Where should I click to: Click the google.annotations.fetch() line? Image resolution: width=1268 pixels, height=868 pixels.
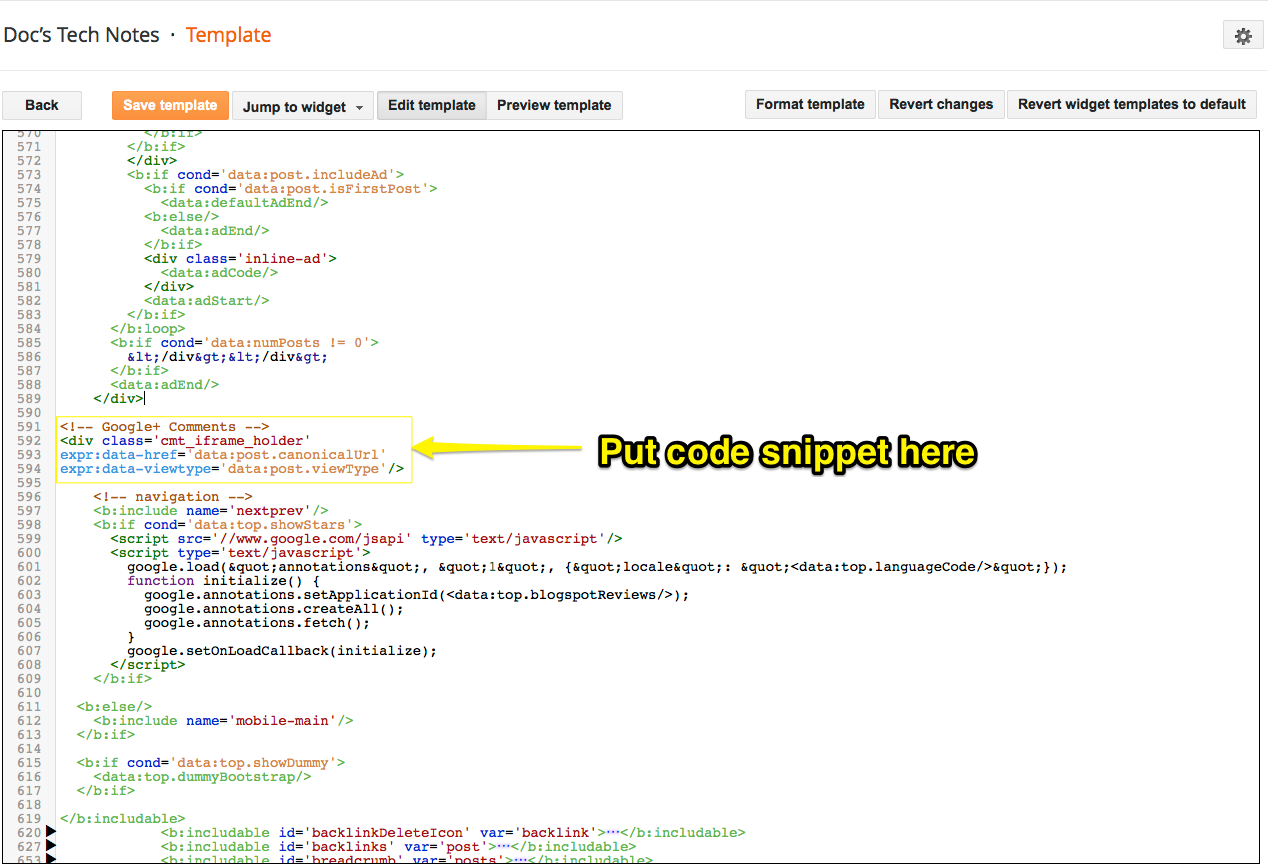[x=256, y=622]
